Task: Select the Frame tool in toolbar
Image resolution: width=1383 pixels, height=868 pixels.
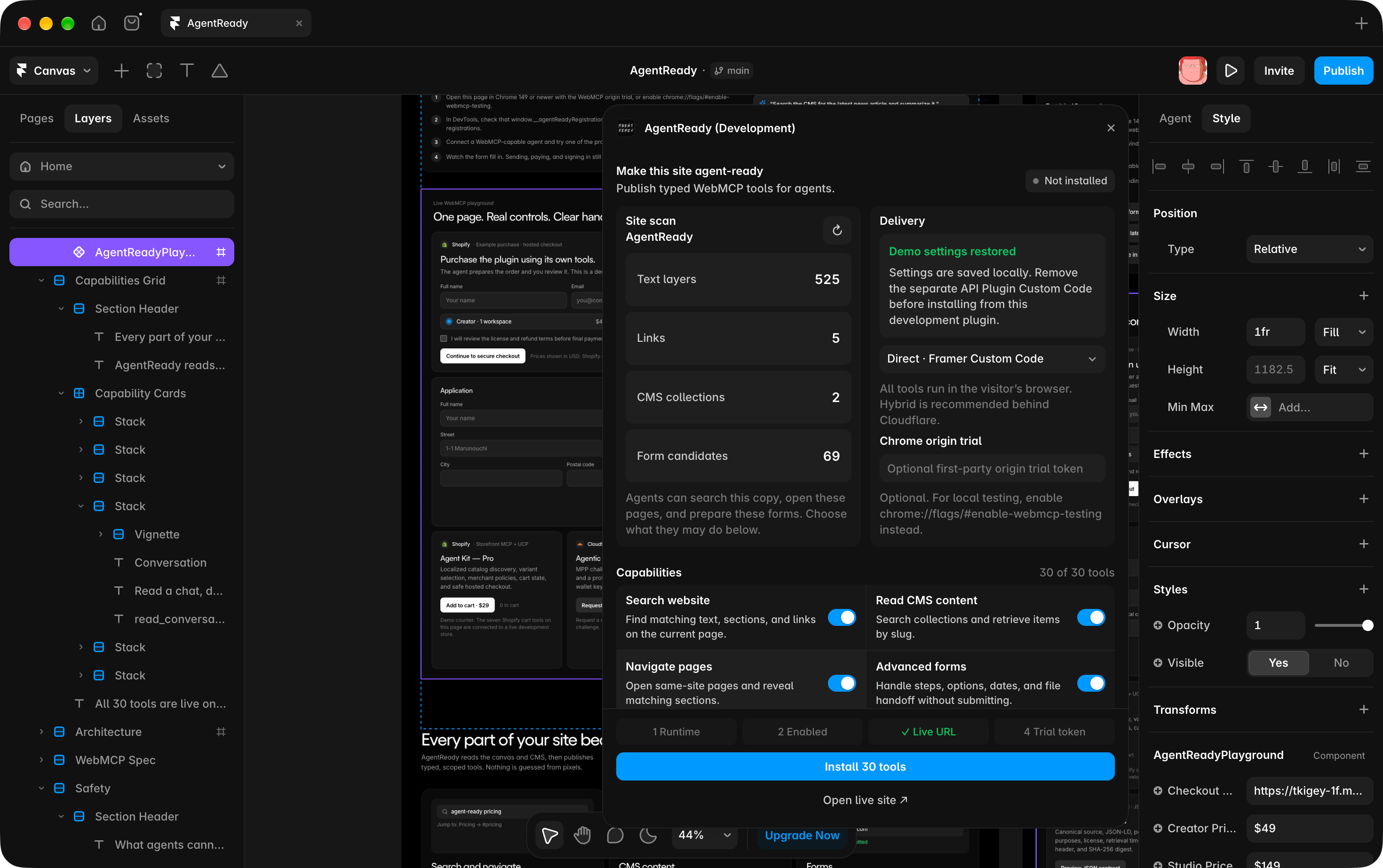Action: pyautogui.click(x=154, y=71)
